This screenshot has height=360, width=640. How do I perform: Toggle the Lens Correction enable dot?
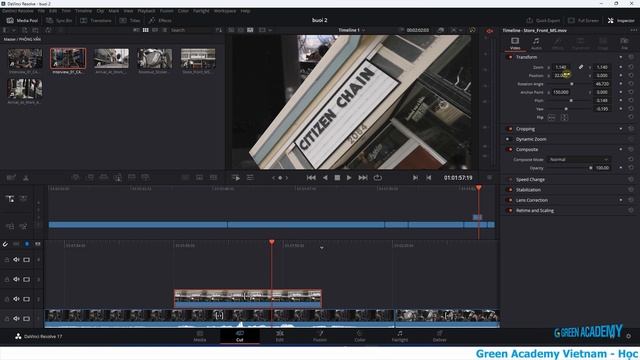[x=510, y=200]
